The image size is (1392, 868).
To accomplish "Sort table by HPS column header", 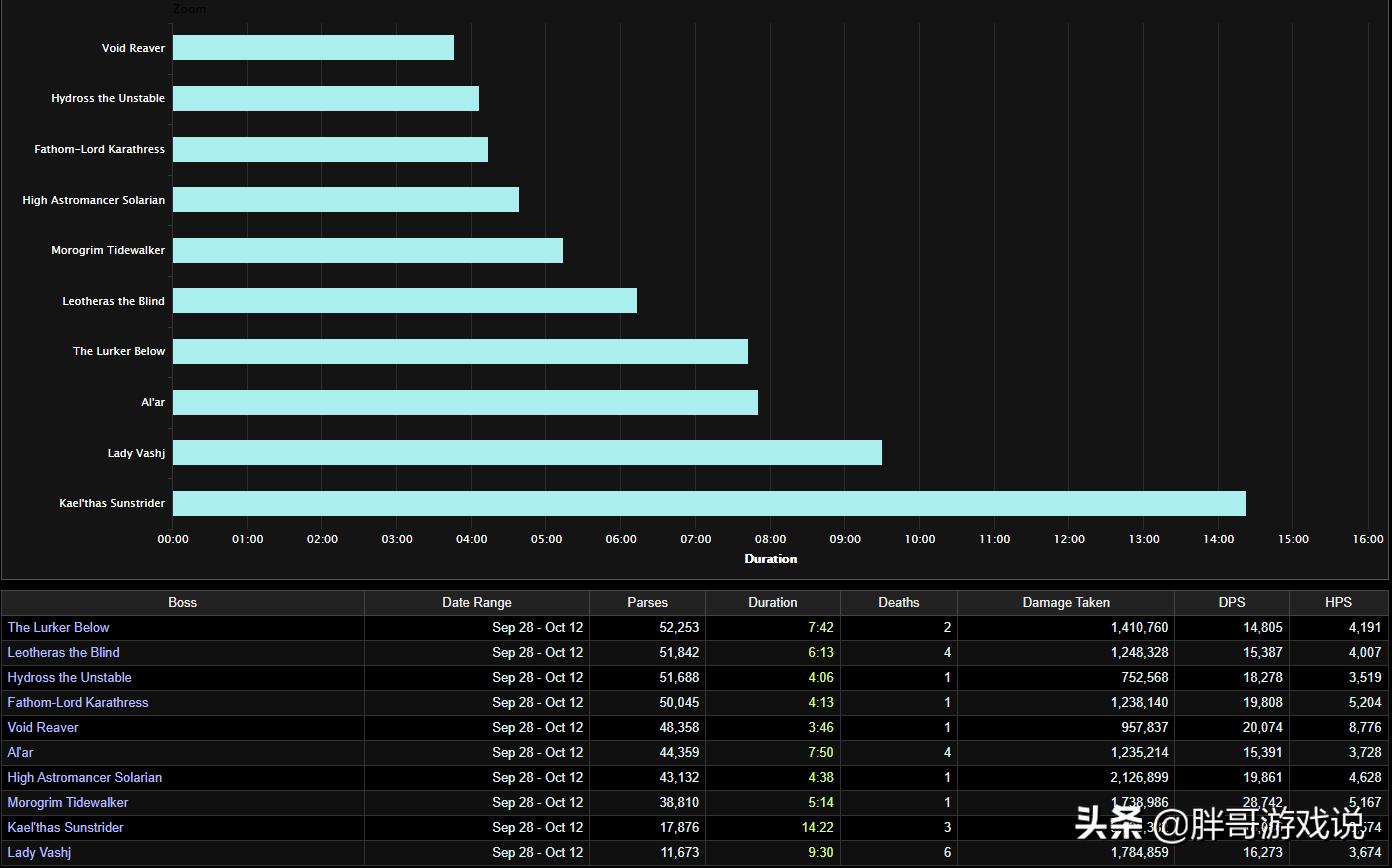I will click(1338, 602).
